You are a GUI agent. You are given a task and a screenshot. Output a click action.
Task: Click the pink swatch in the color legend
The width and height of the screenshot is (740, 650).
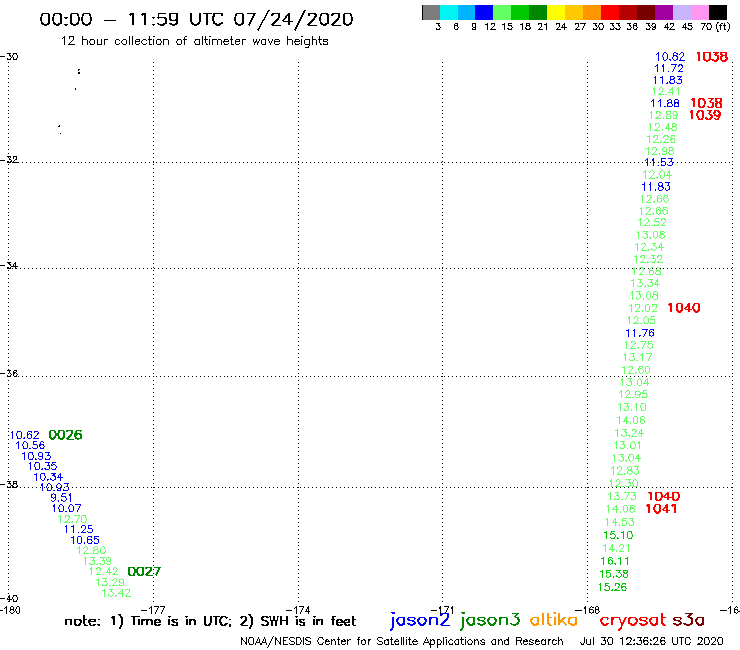(x=700, y=12)
